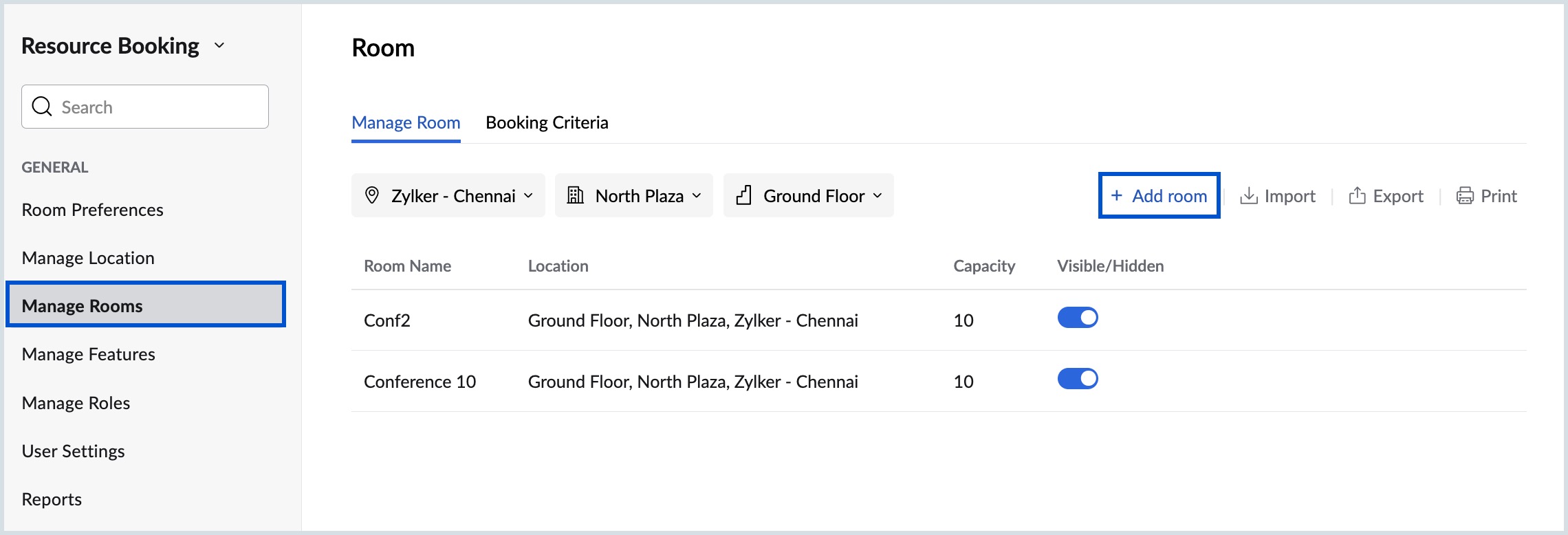Viewport: 1568px width, 535px height.
Task: Click the location pin icon
Action: 372,195
